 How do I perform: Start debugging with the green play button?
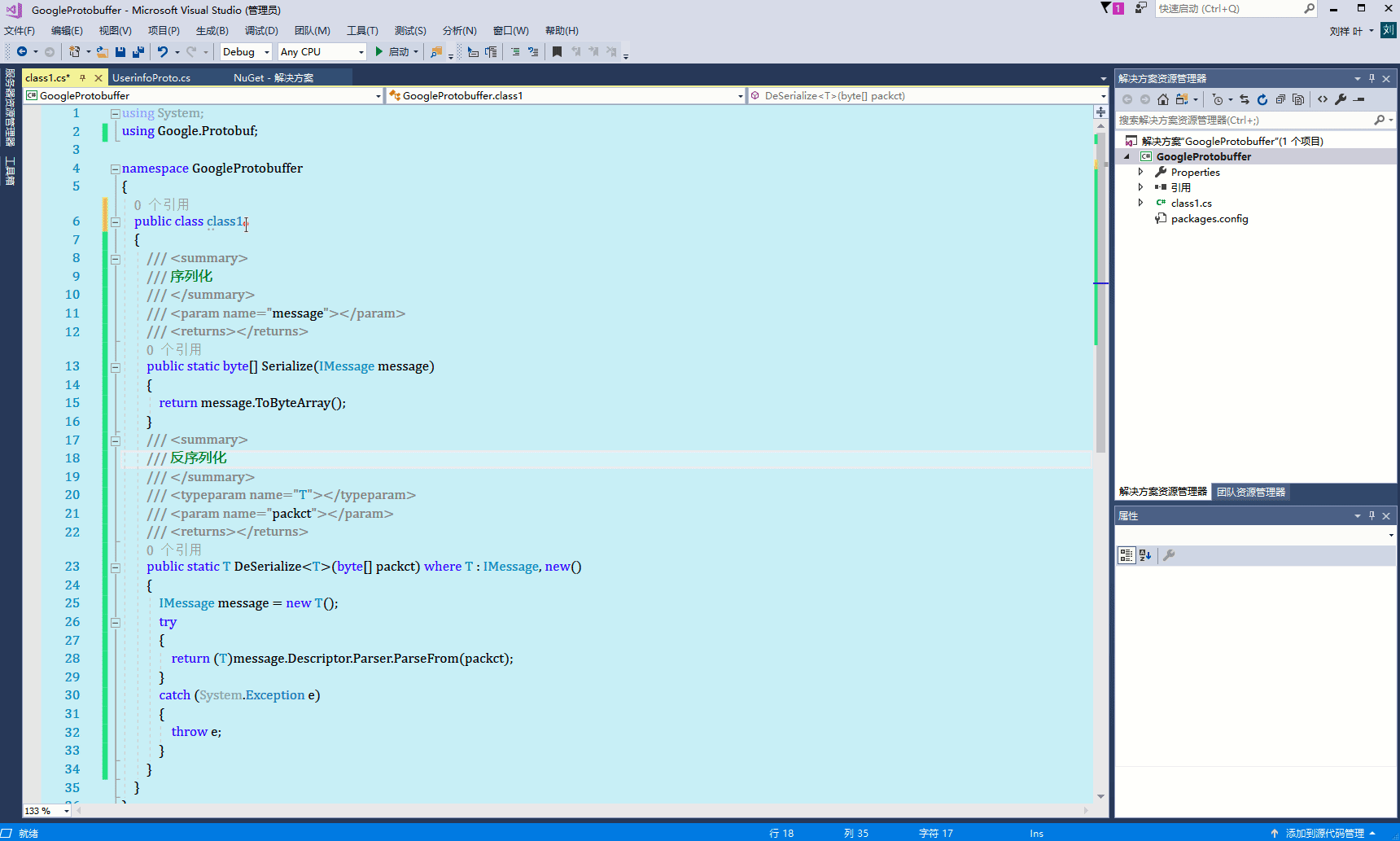[x=378, y=51]
